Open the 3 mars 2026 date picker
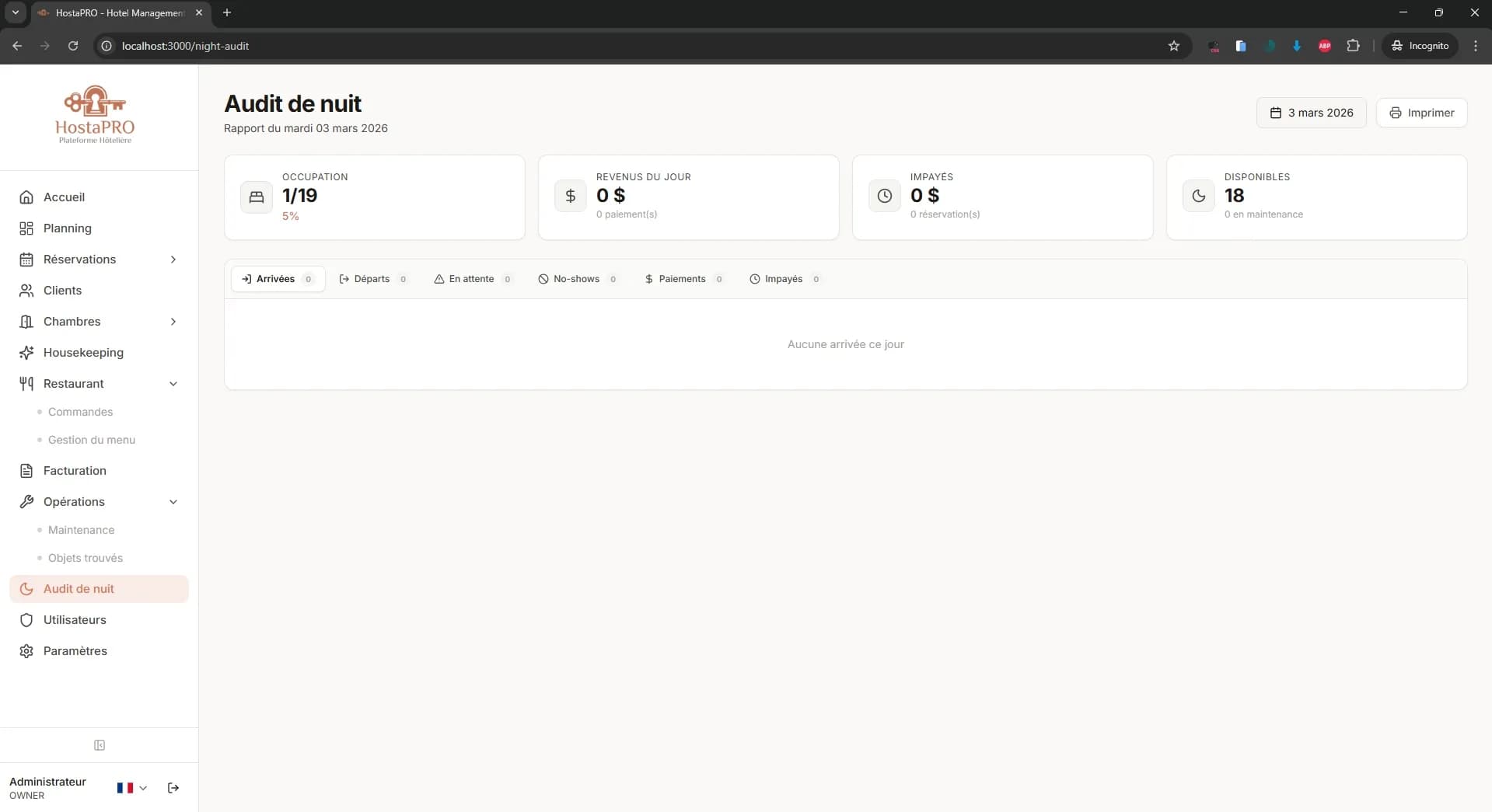This screenshot has width=1492, height=812. [1311, 113]
